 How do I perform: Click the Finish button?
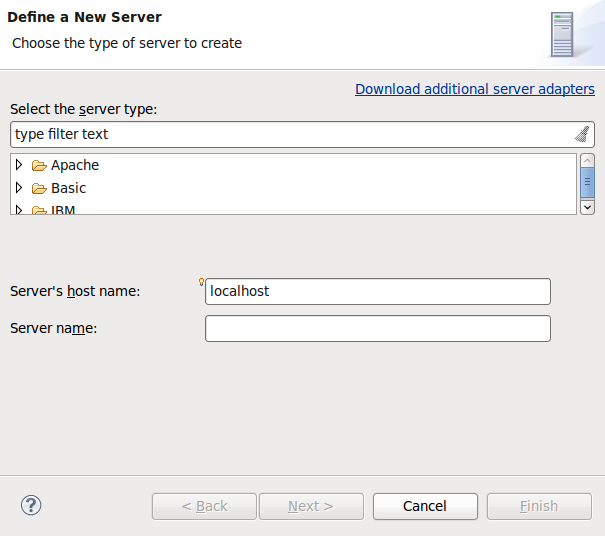point(538,506)
